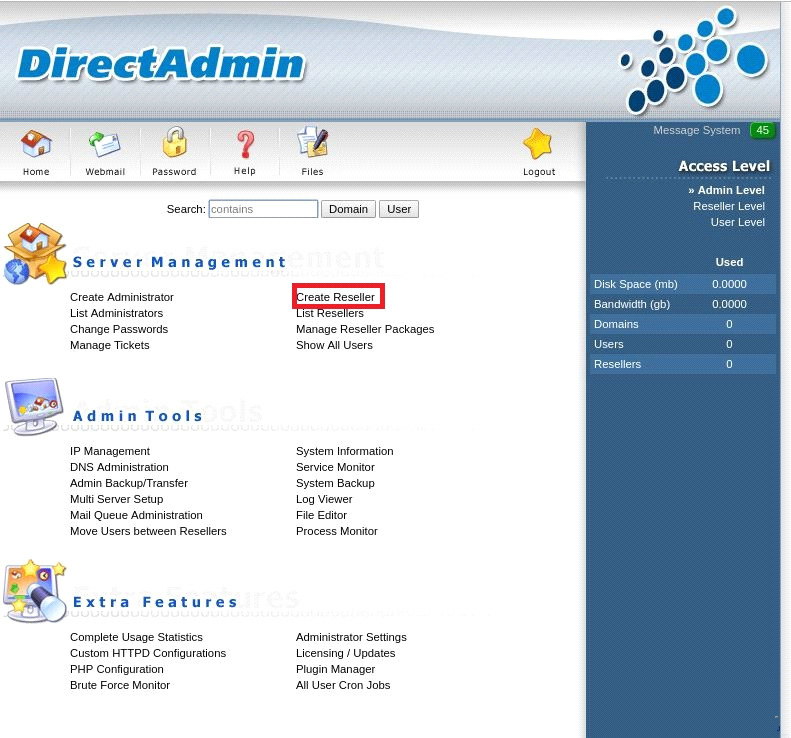This screenshot has width=791, height=738.
Task: Switch to User Level access
Action: (x=737, y=222)
